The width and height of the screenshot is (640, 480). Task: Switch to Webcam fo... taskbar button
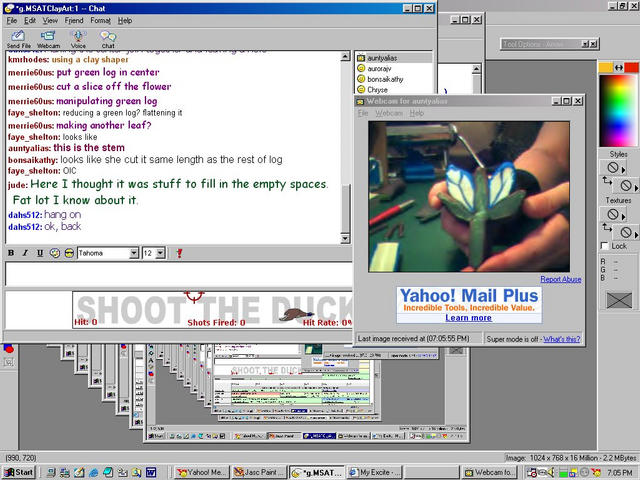(490, 472)
